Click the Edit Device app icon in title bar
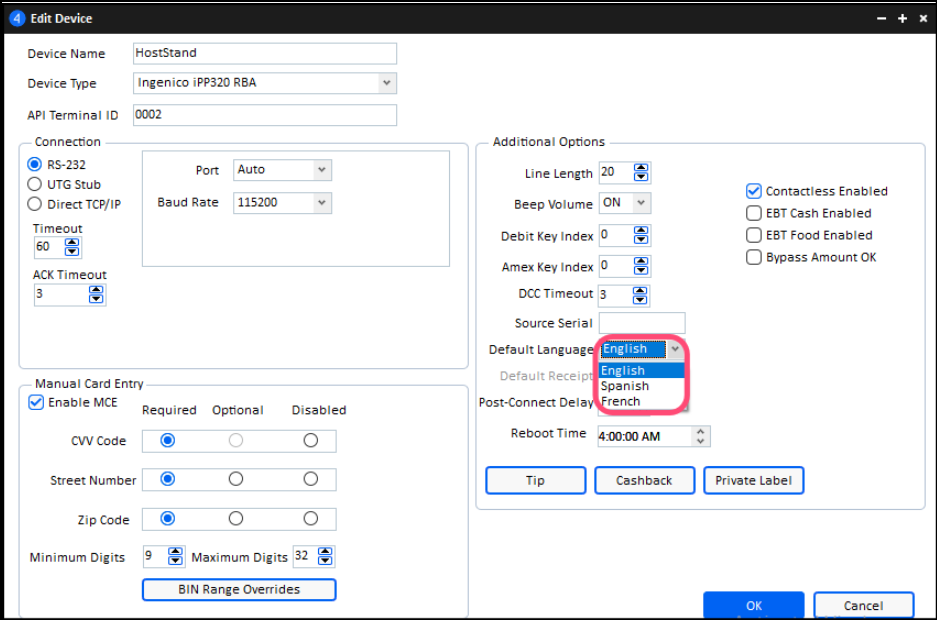Image resolution: width=937 pixels, height=620 pixels. 17,19
